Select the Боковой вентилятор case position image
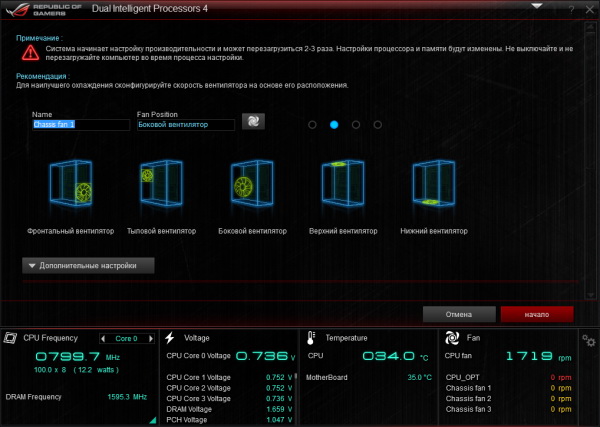Image resolution: width=600 pixels, height=427 pixels. [252, 183]
